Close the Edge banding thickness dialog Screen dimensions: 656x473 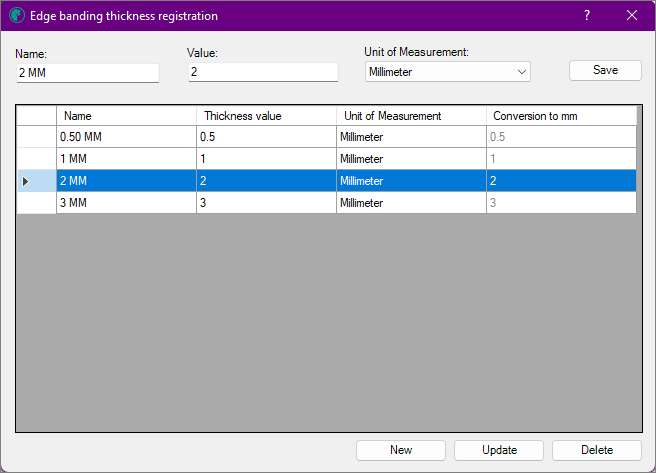[632, 15]
